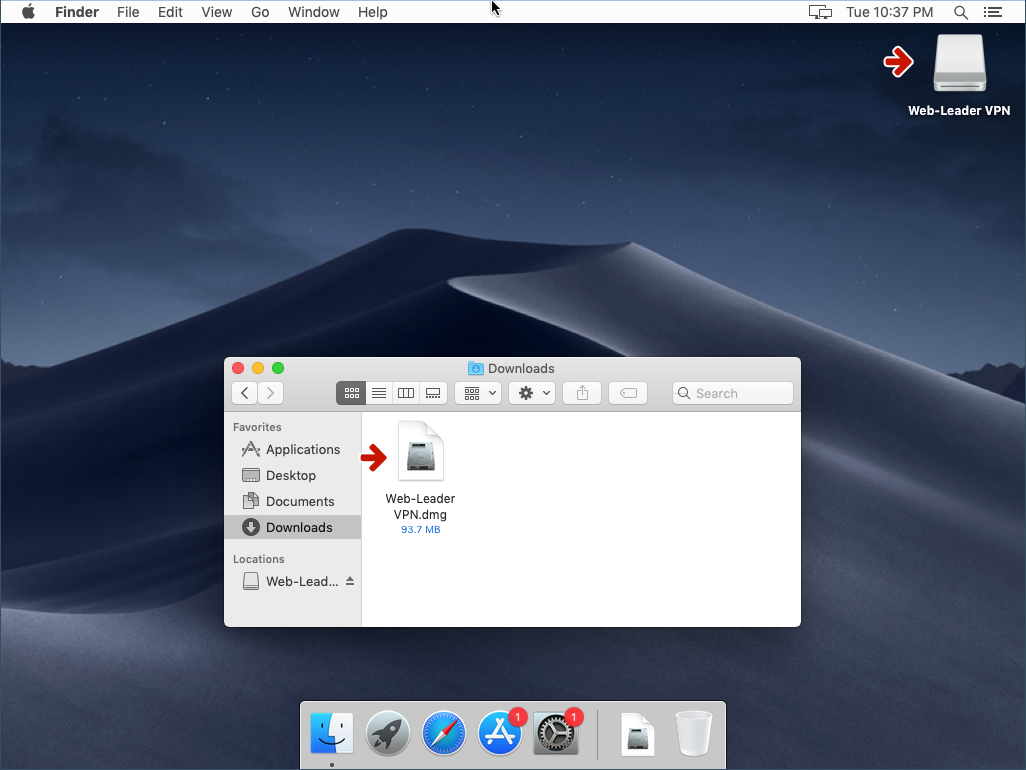Switch to icon view

click(x=351, y=393)
